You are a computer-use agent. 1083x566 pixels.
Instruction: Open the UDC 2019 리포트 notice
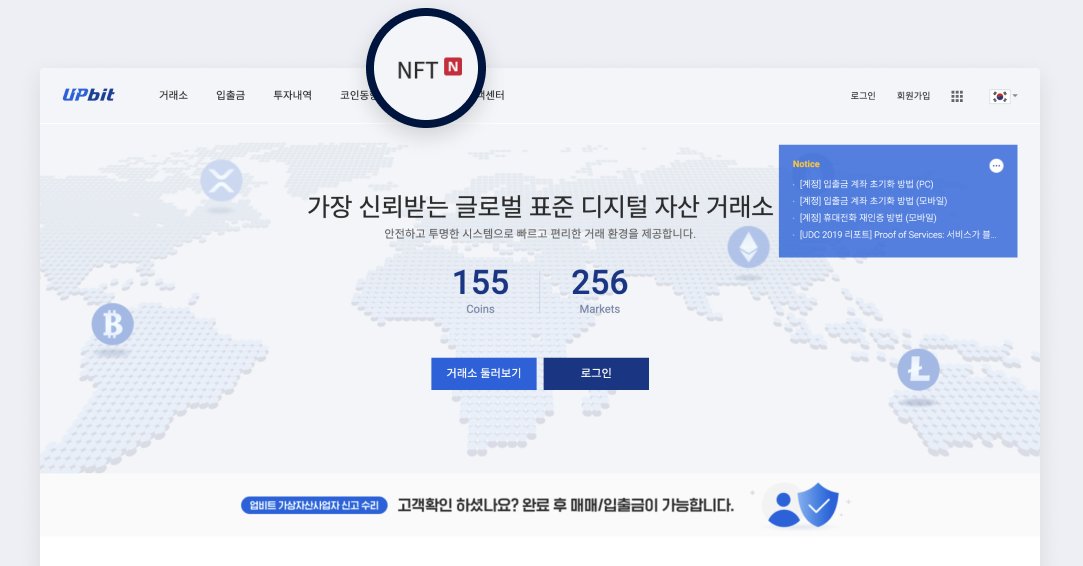pos(898,234)
